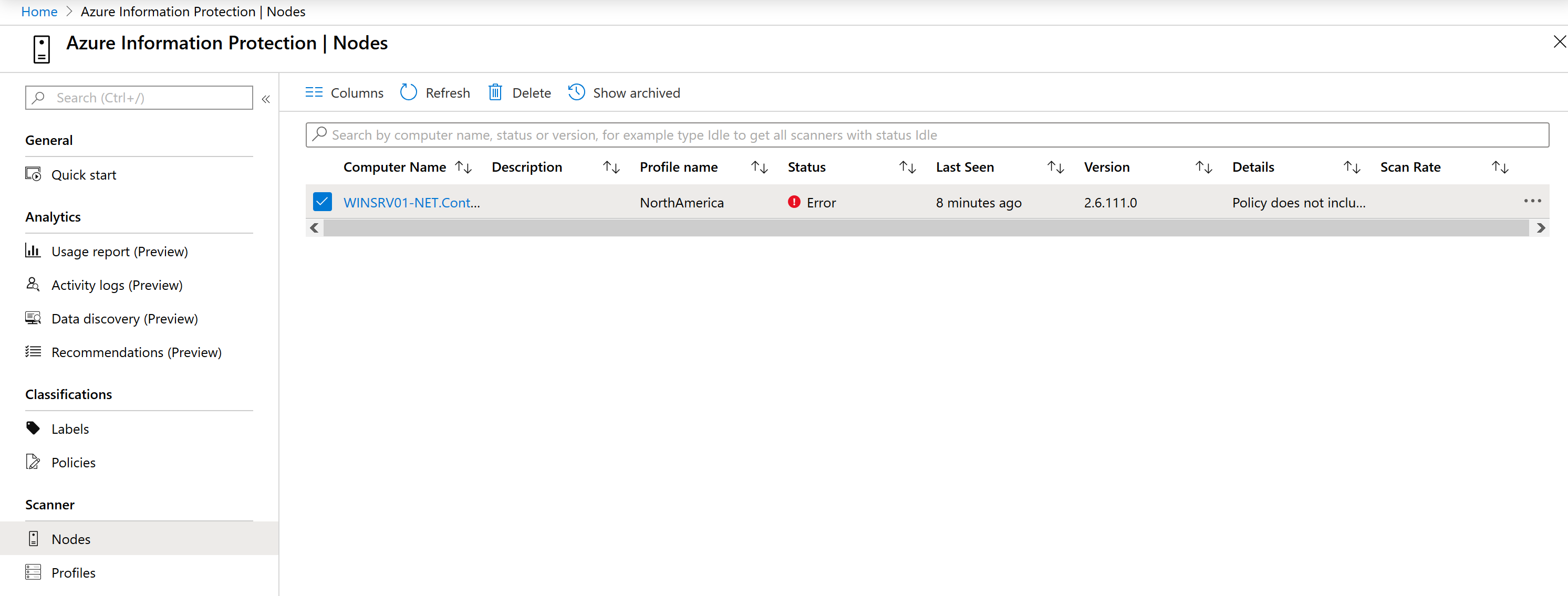Click the Home breadcrumb link
The width and height of the screenshot is (1568, 596).
point(39,12)
